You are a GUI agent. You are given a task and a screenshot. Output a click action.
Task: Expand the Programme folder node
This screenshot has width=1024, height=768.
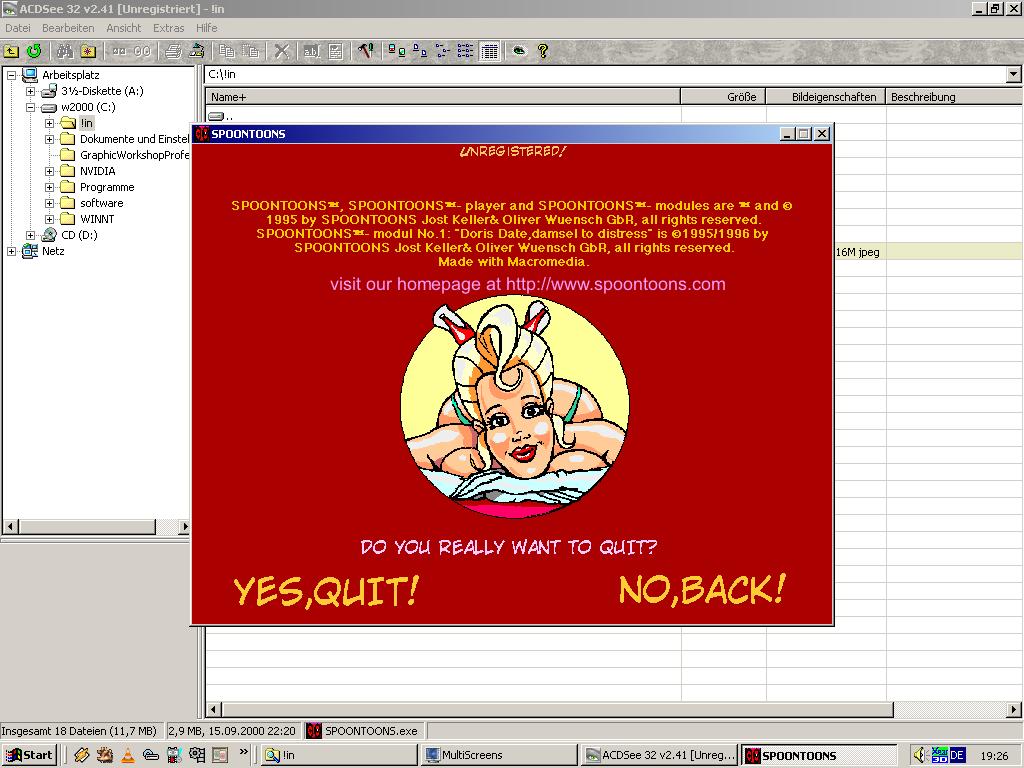[49, 187]
